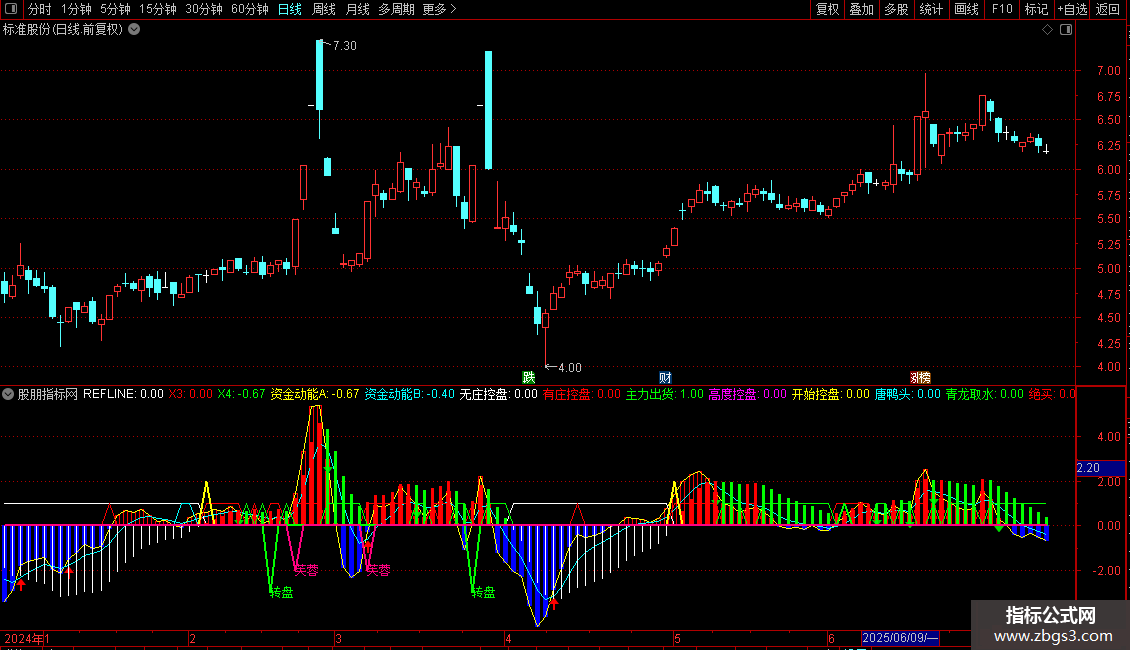Open the 复权 adjustment option

[827, 9]
